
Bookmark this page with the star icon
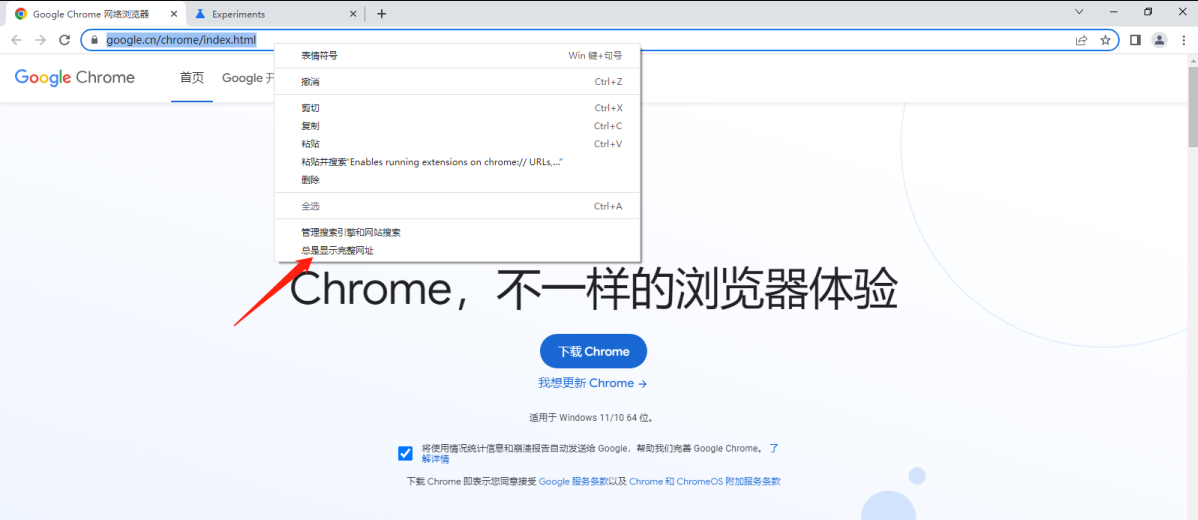point(1105,40)
